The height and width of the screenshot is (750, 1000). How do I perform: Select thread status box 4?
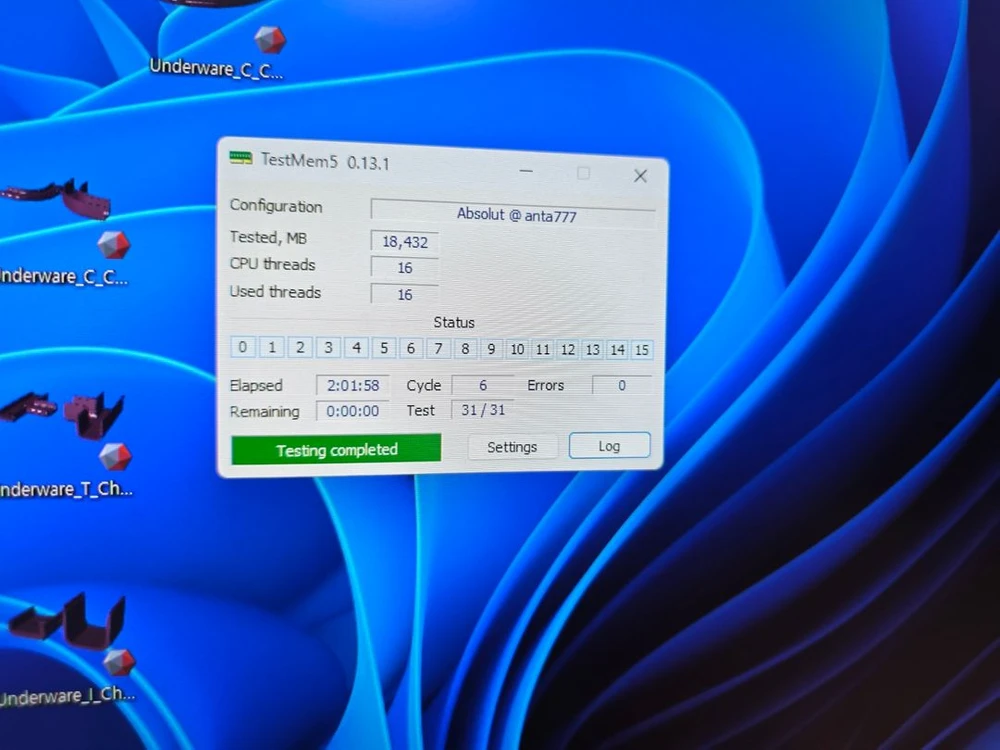point(357,348)
